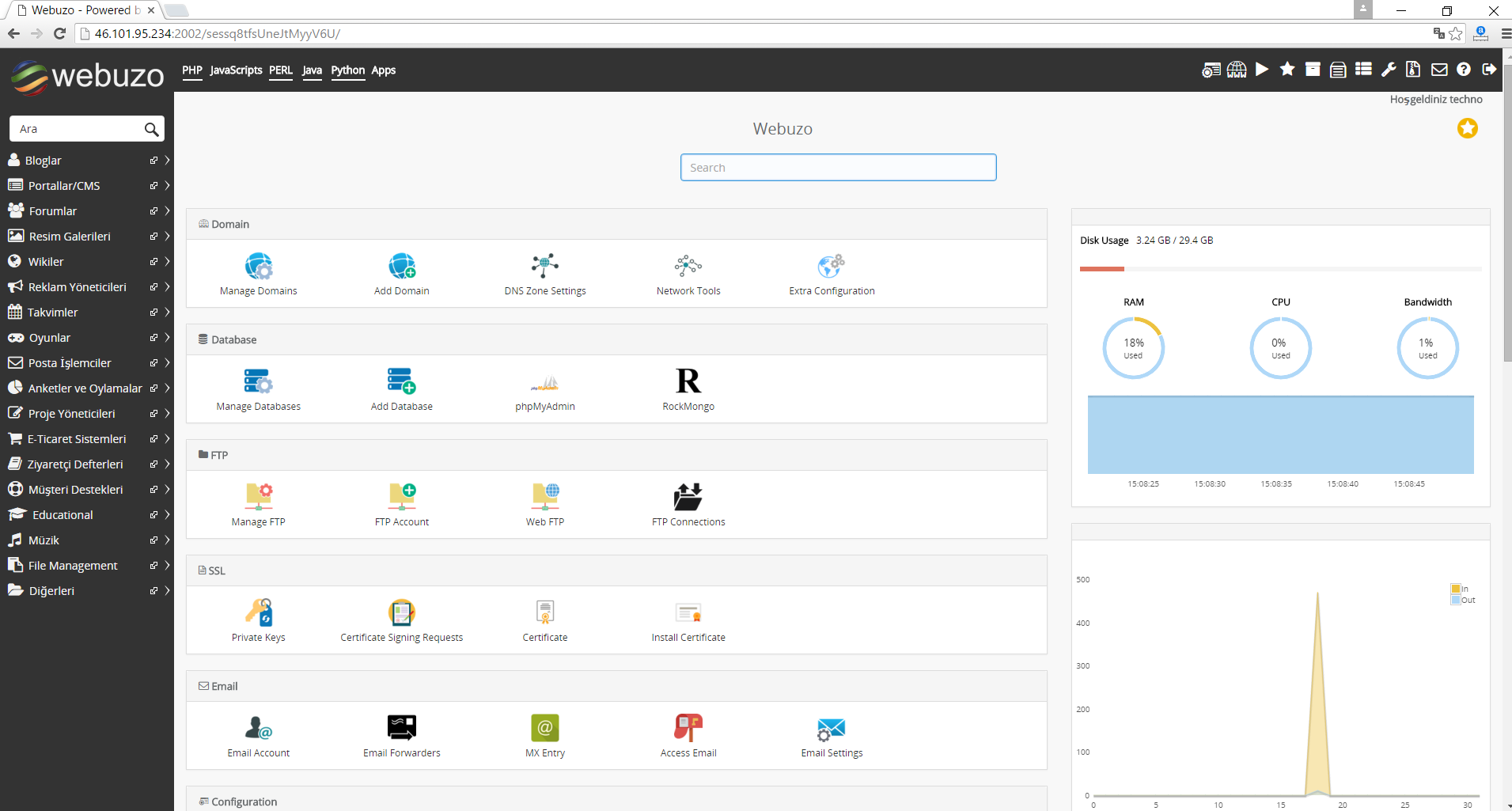
Task: Click the zip file icon in top toolbar
Action: click(x=1413, y=70)
